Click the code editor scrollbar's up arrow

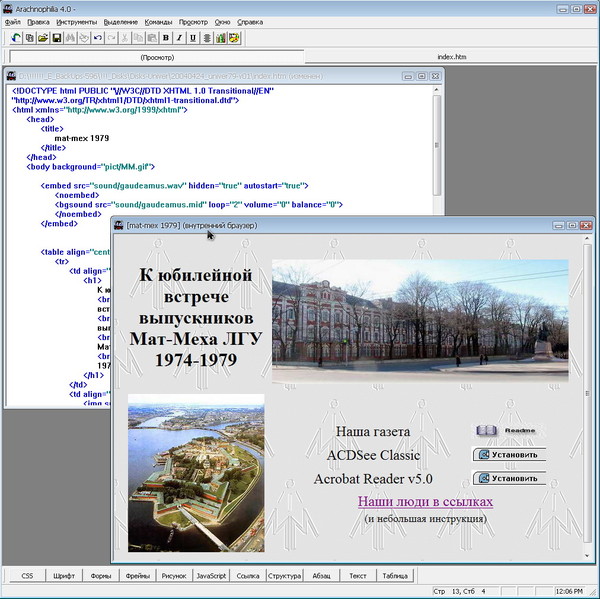coord(437,90)
